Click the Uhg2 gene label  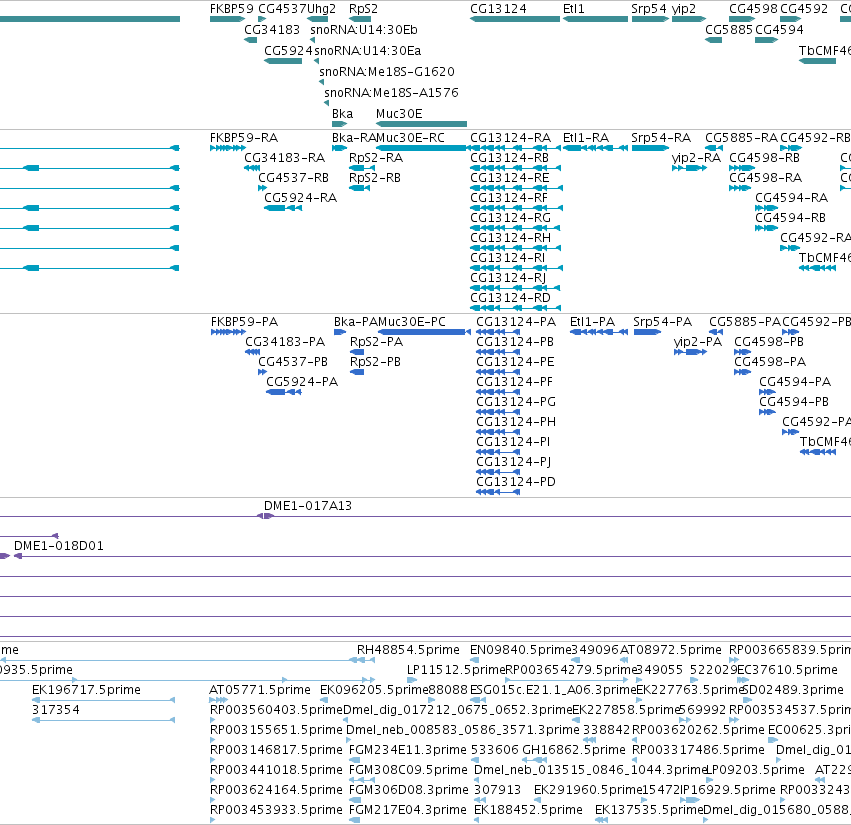(321, 9)
